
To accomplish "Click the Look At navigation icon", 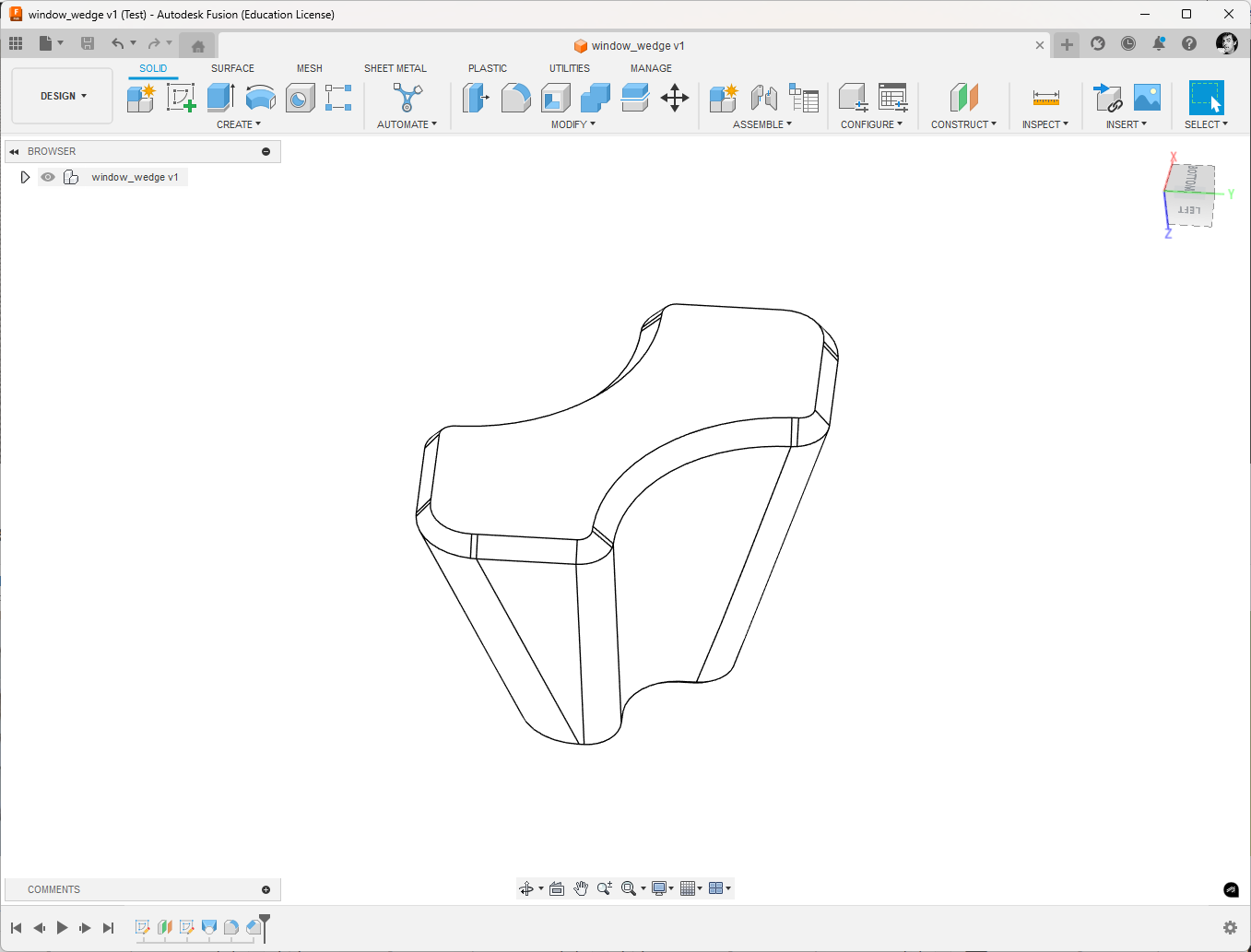I will pyautogui.click(x=557, y=888).
